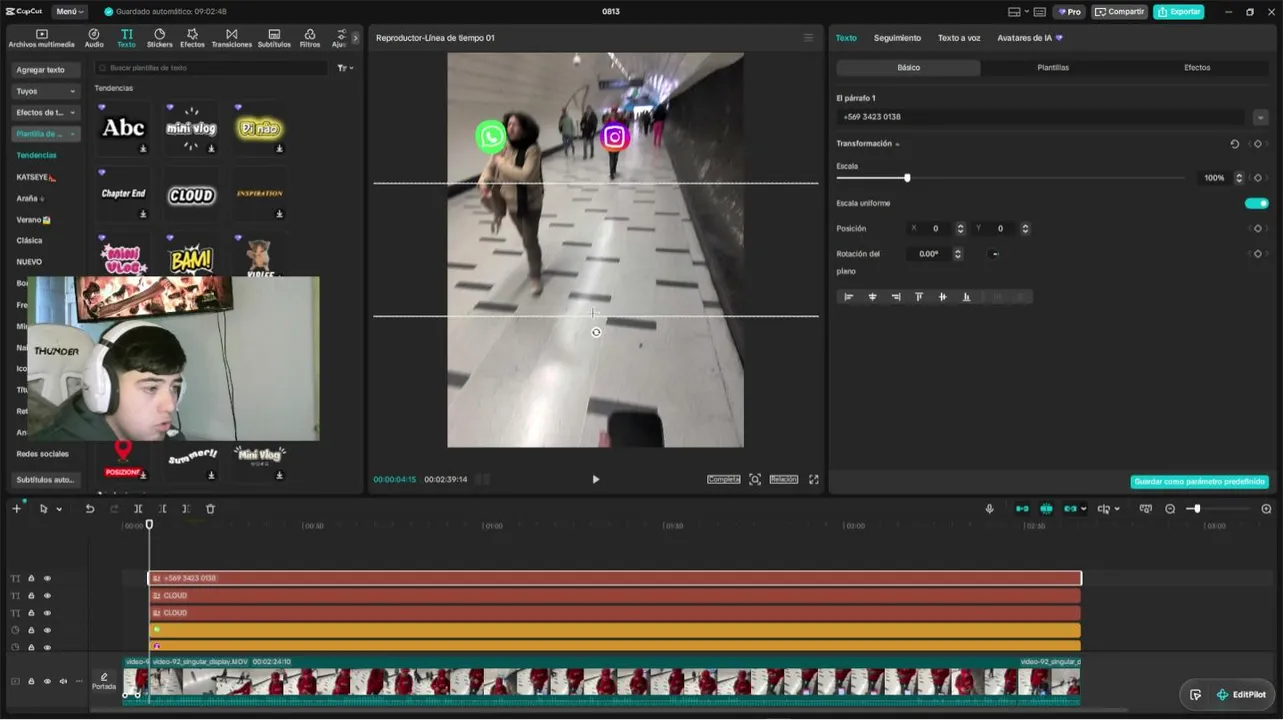This screenshot has height=720, width=1283.
Task: Align text to horizontal center
Action: pyautogui.click(x=872, y=297)
